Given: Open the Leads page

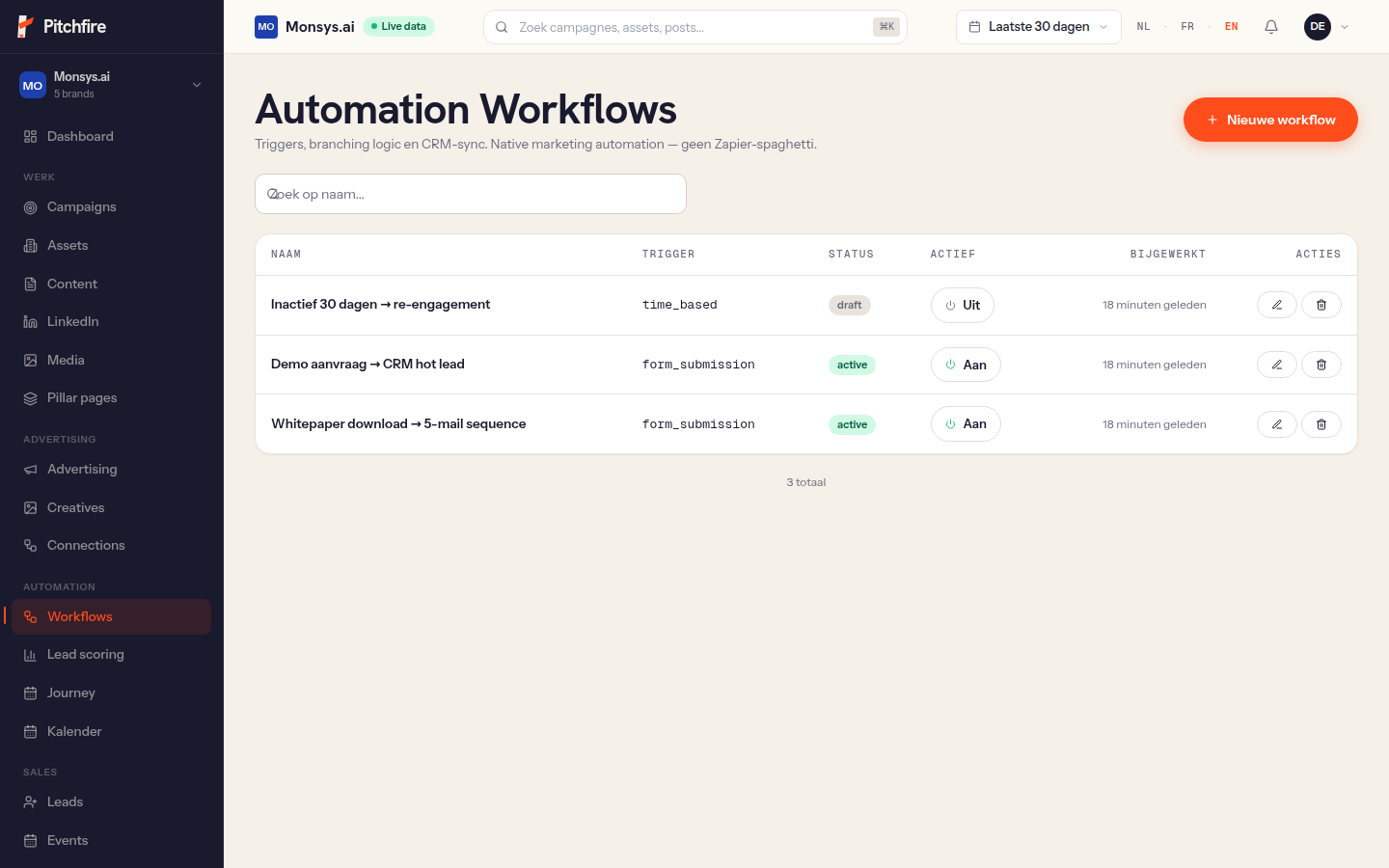Looking at the screenshot, I should (x=112, y=802).
